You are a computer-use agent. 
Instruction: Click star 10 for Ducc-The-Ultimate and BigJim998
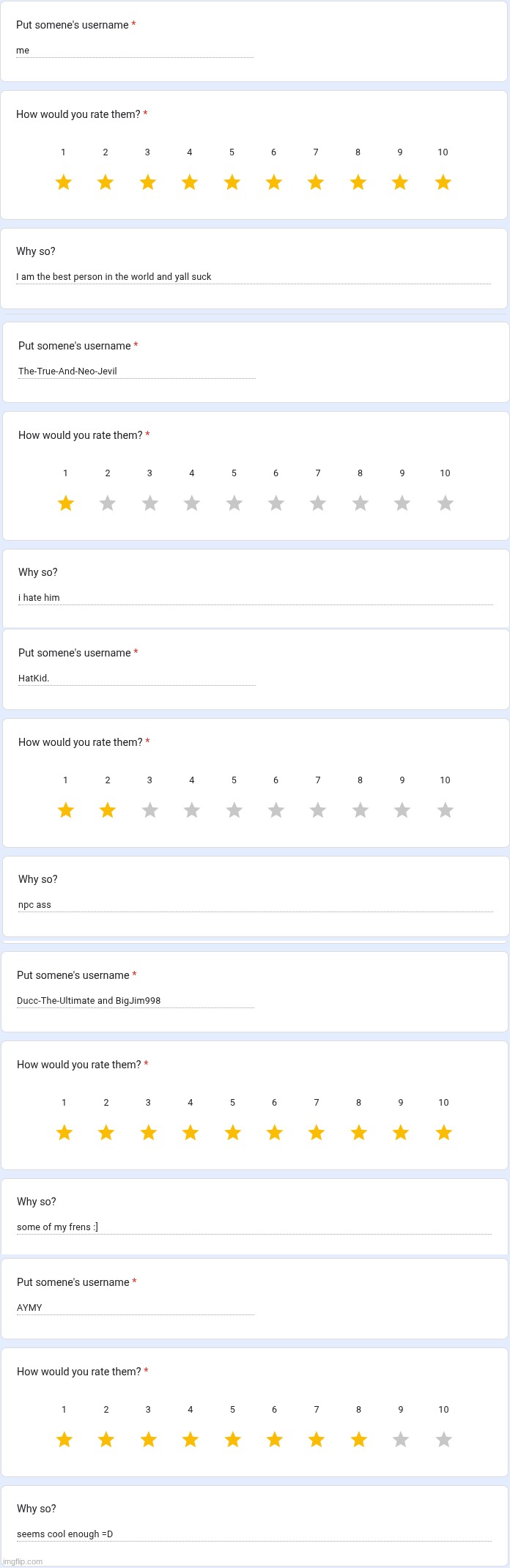pyautogui.click(x=443, y=1133)
